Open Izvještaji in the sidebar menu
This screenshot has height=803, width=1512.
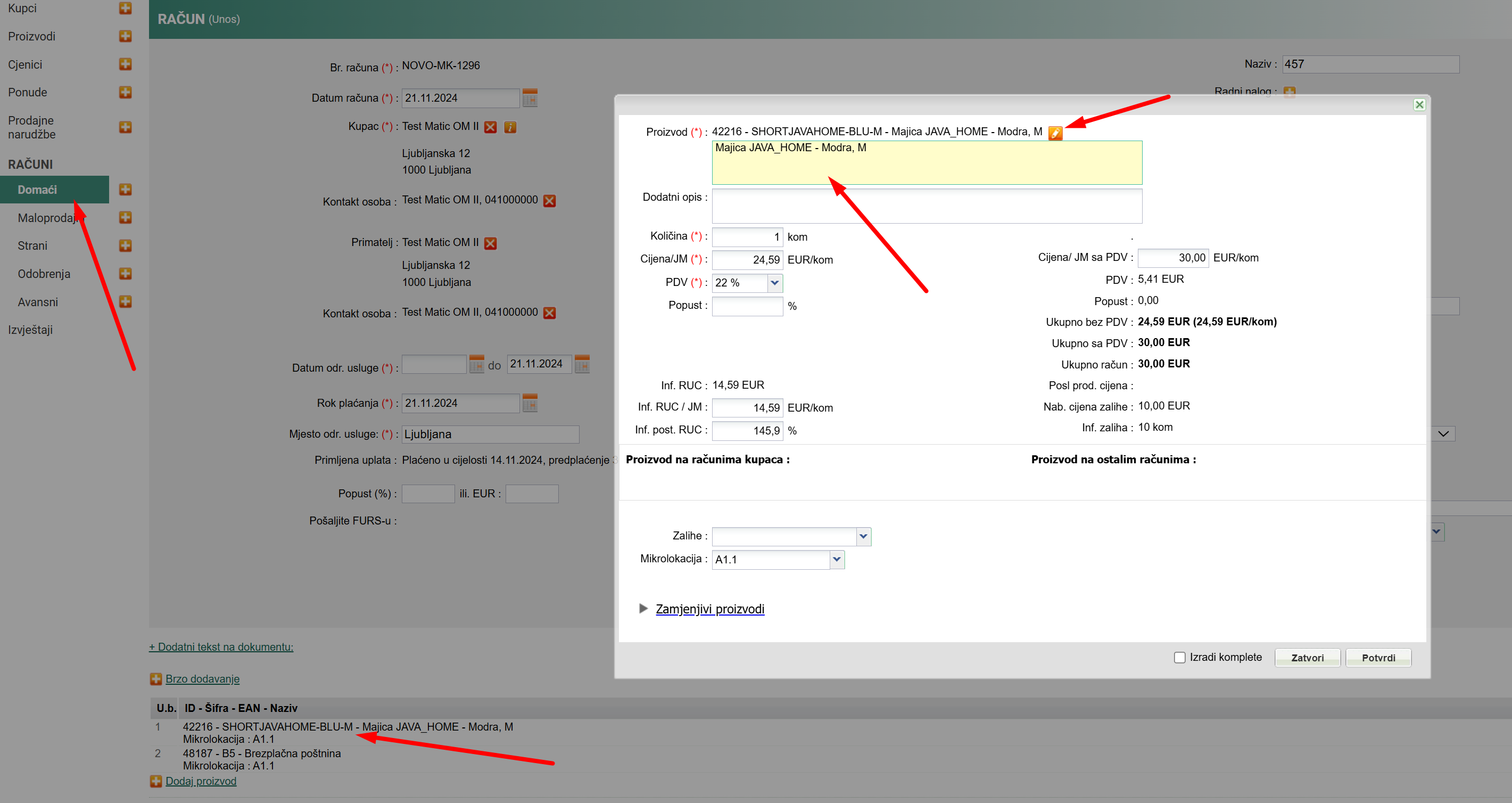(x=30, y=330)
